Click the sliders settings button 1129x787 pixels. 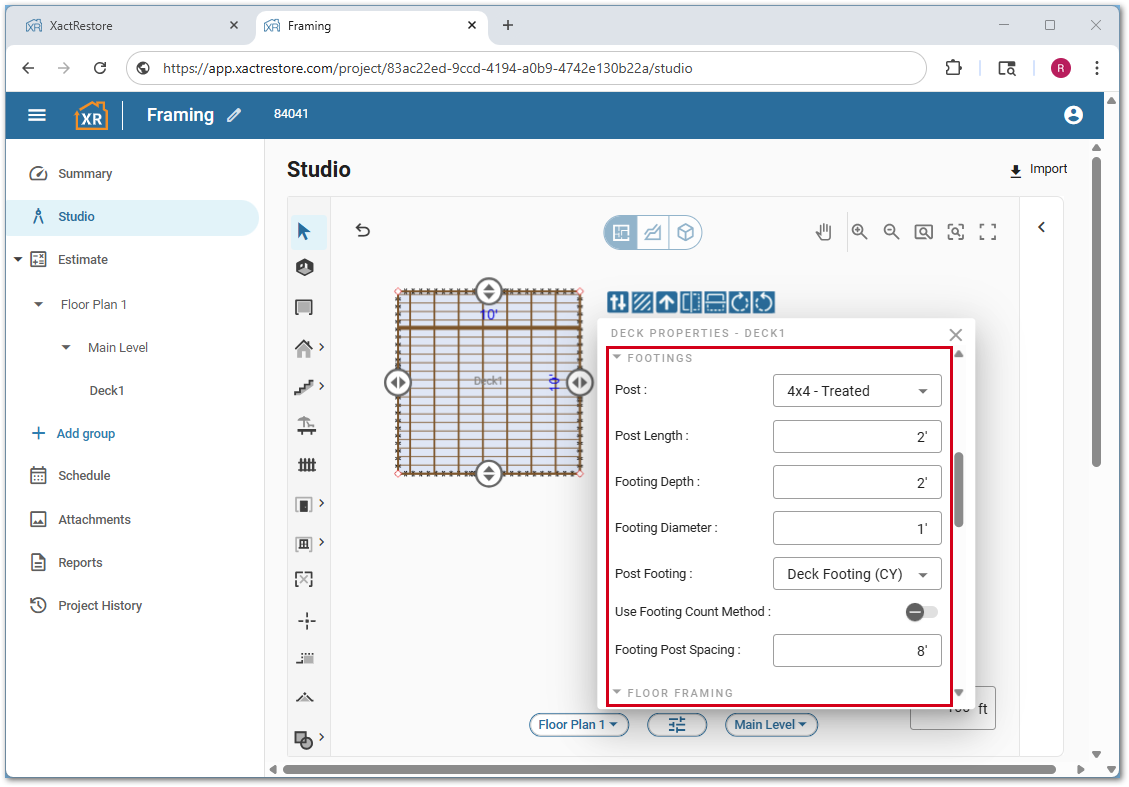(677, 725)
